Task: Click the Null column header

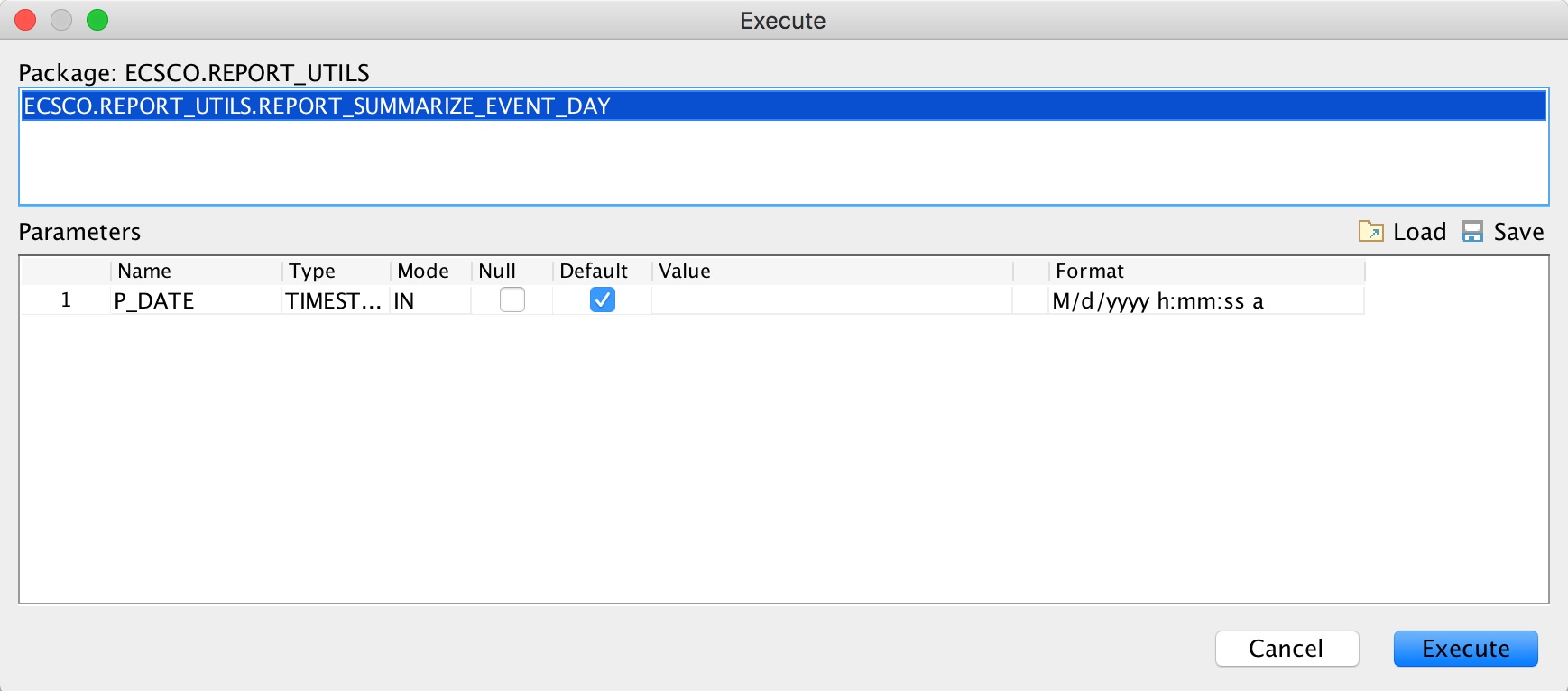Action: click(x=497, y=271)
